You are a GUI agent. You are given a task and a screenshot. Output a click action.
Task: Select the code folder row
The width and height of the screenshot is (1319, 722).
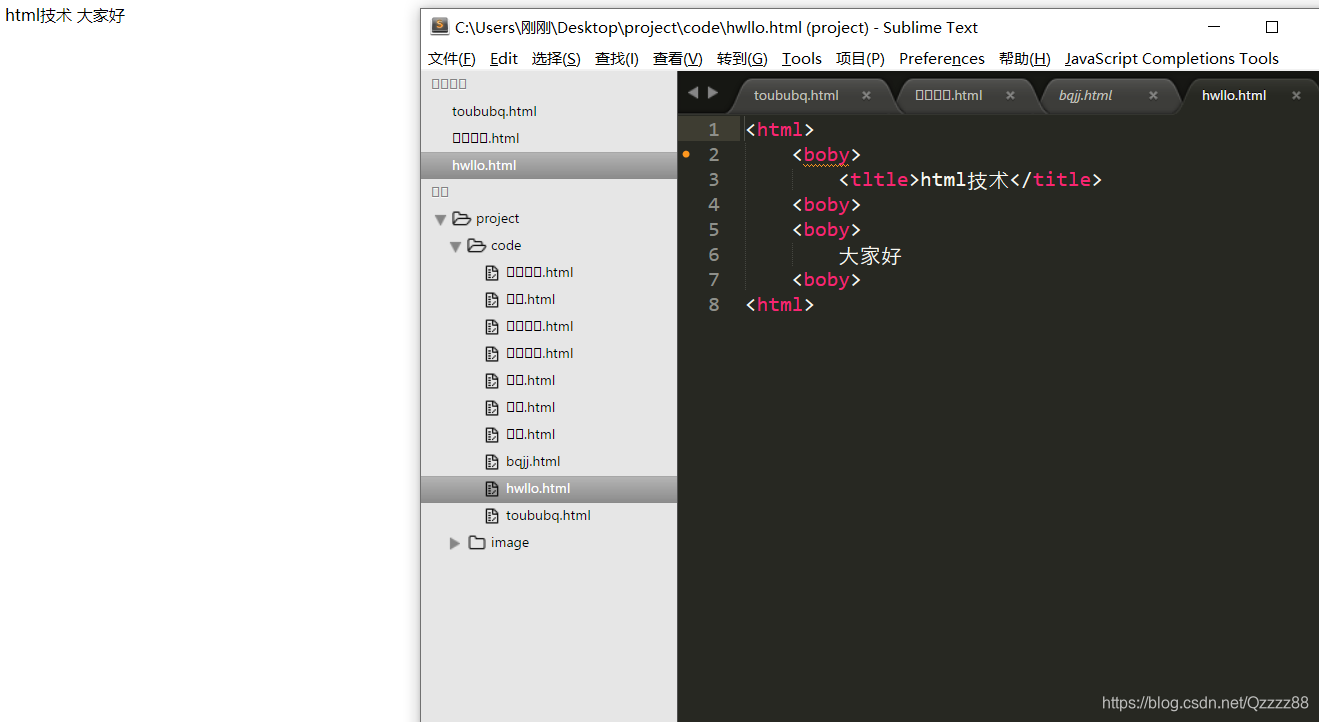[549, 245]
